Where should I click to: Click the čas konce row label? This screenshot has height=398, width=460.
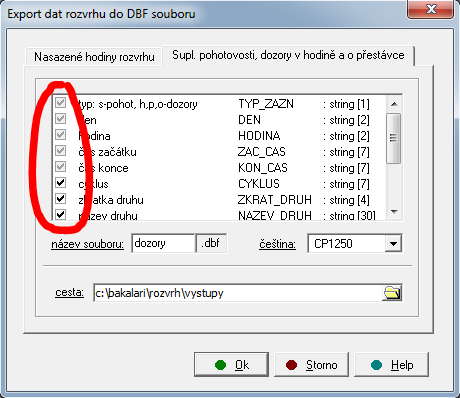tap(103, 168)
